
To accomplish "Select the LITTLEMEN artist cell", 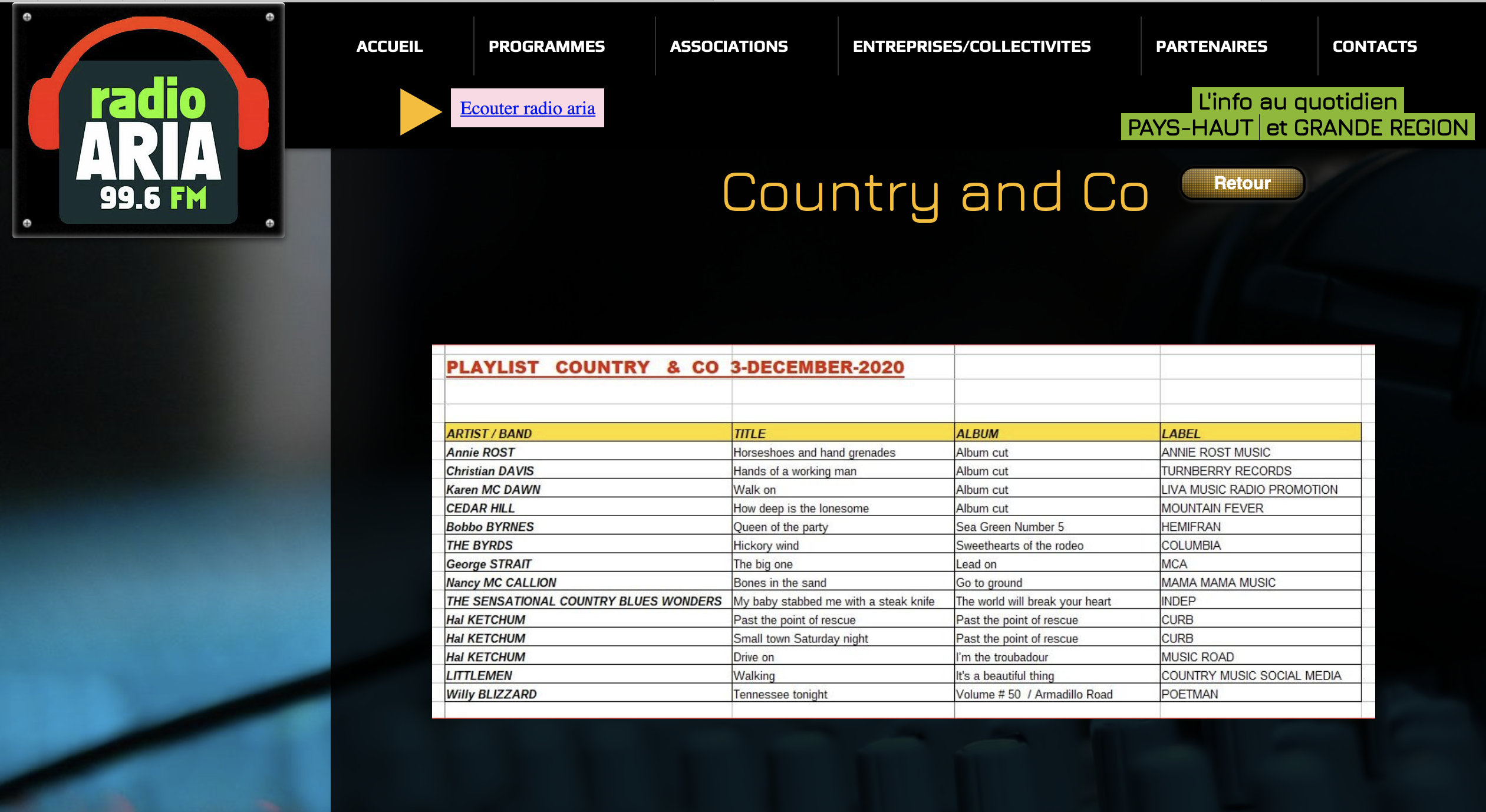I will pyautogui.click(x=588, y=675).
